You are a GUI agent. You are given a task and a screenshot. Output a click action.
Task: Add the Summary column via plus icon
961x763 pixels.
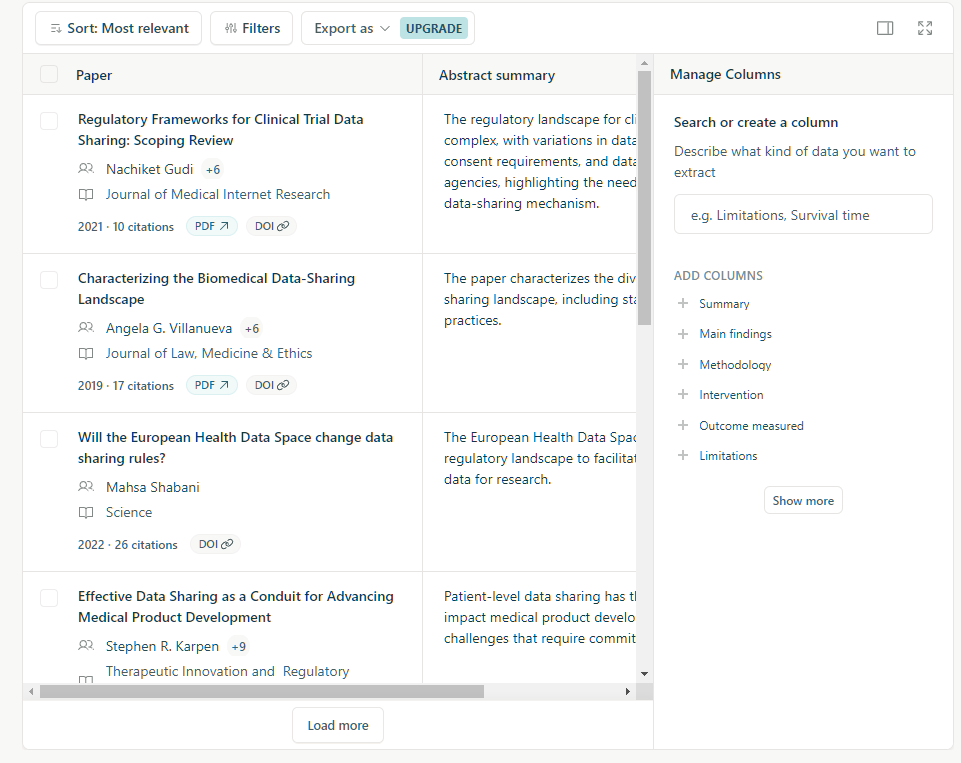point(683,303)
